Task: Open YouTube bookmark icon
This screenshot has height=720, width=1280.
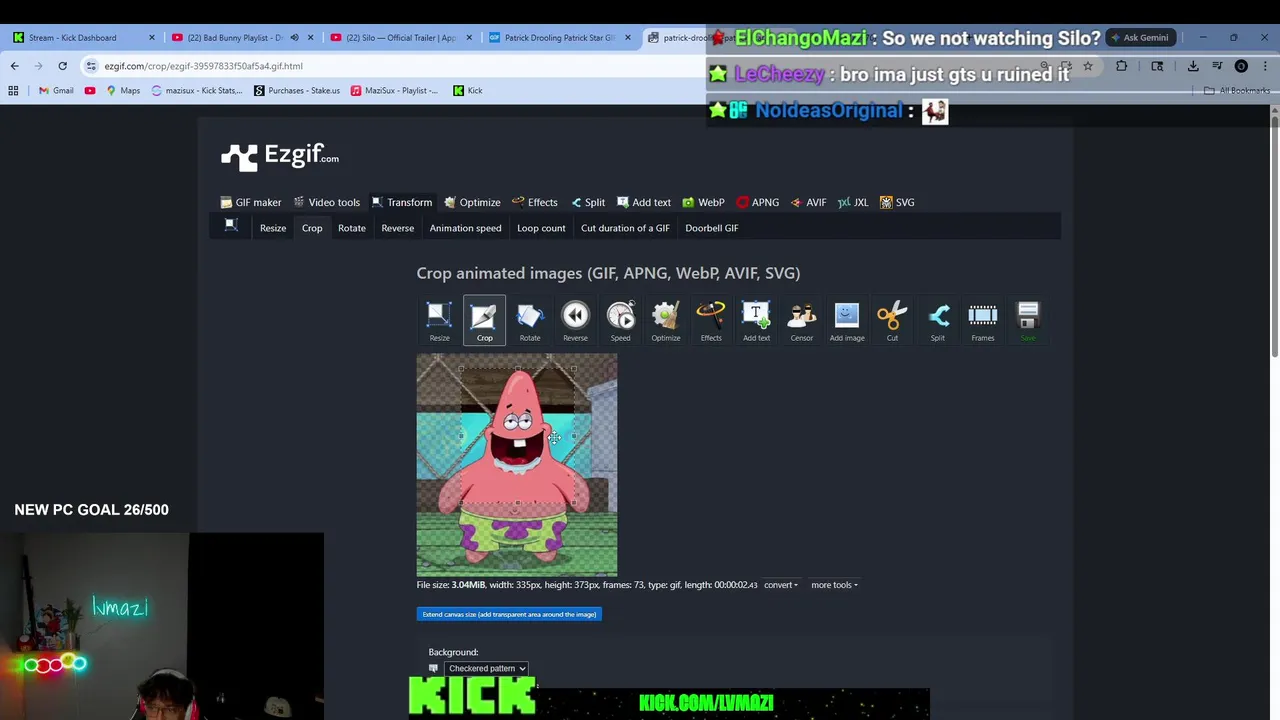Action: tap(90, 90)
